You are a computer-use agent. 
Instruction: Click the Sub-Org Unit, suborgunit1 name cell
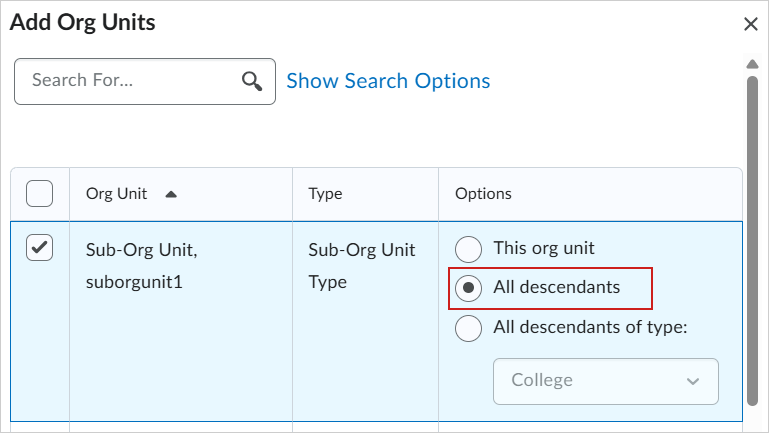click(133, 265)
